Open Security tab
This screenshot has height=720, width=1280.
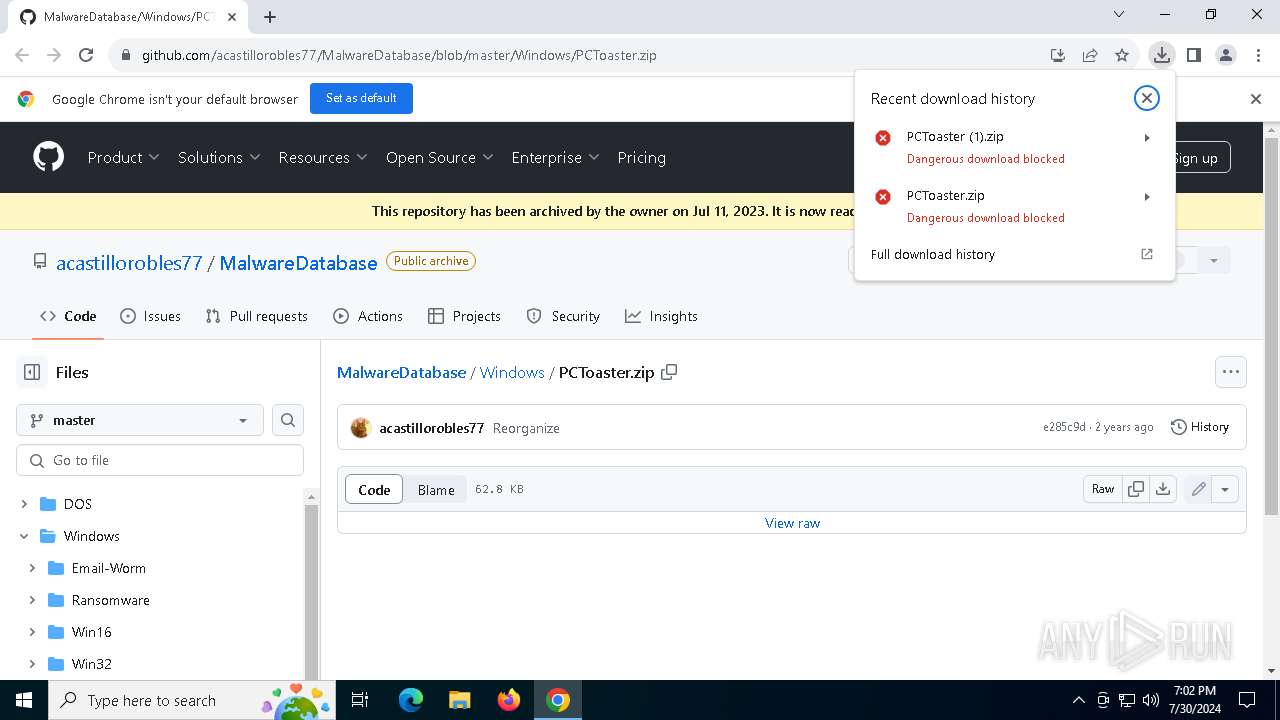point(563,316)
